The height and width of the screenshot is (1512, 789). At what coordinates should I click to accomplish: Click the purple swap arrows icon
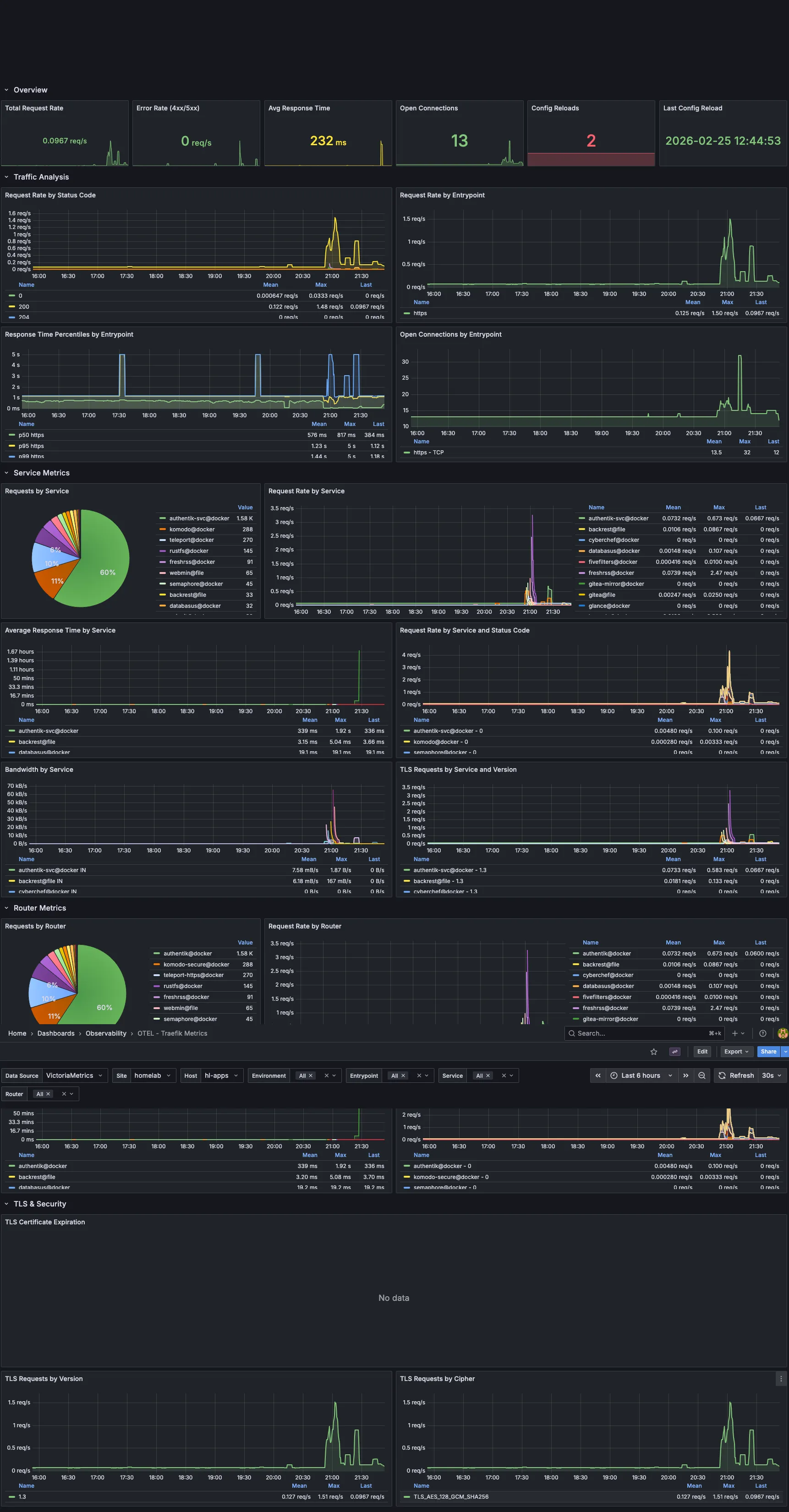674,1051
